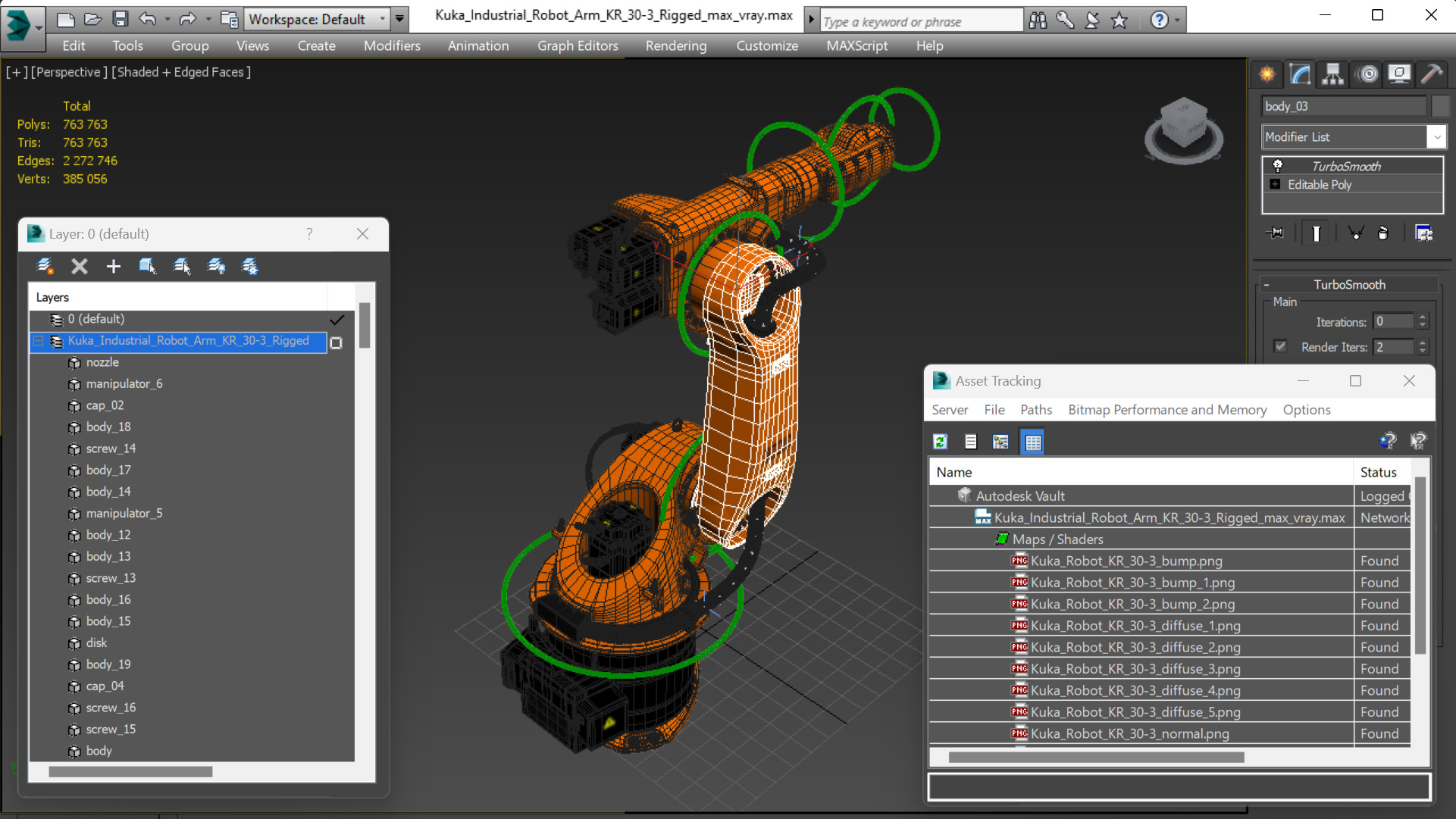Select the nozzle object in layer list
This screenshot has height=819, width=1456.
pos(102,362)
